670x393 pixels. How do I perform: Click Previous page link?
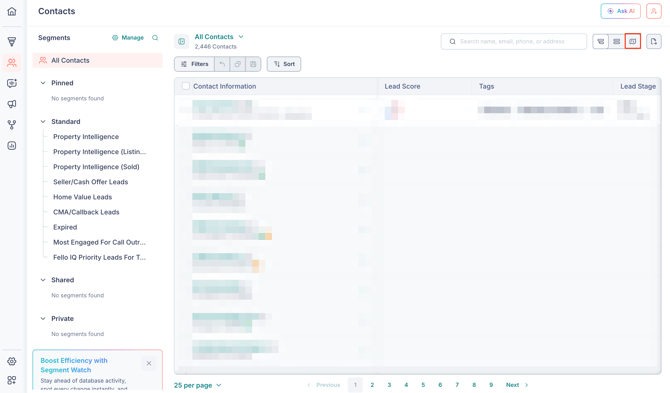point(324,385)
